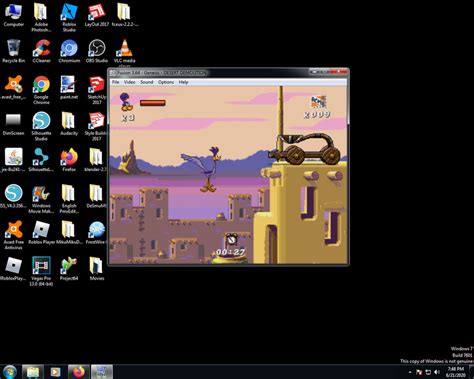The height and width of the screenshot is (379, 474).
Task: Select the Movies folder icon
Action: [x=97, y=269]
